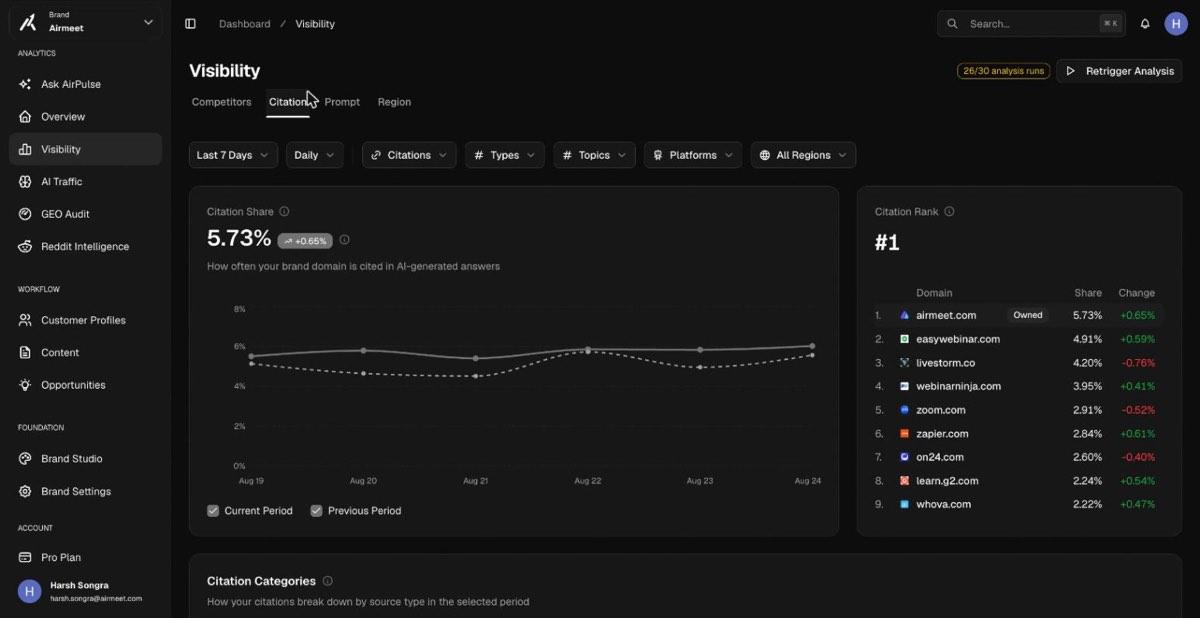
Task: Click the Retrigger Analysis button
Action: point(1119,71)
